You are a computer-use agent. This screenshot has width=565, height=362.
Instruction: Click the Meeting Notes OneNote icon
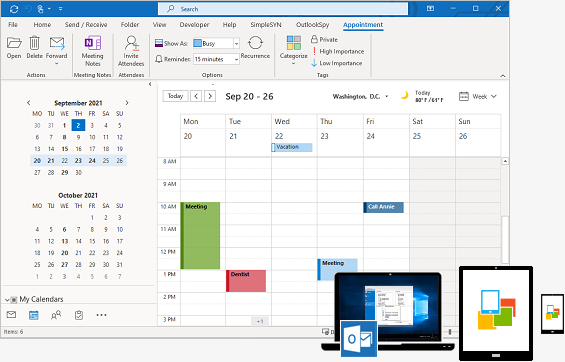(92, 43)
